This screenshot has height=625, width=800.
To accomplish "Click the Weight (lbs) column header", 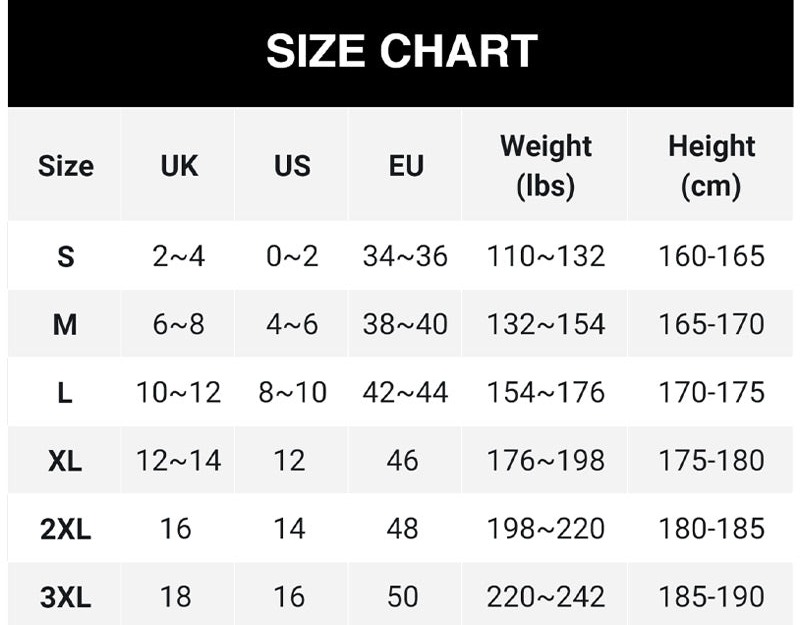I will click(546, 166).
